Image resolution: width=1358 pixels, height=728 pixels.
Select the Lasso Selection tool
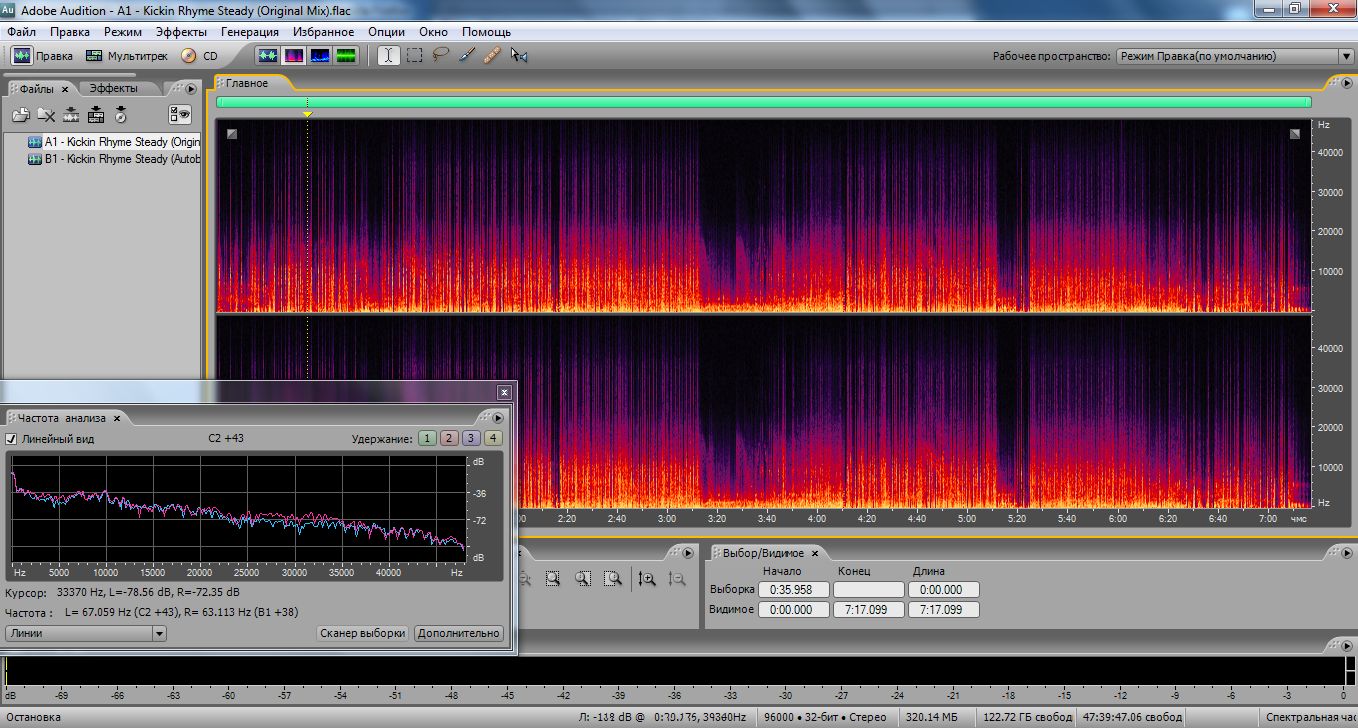(440, 56)
